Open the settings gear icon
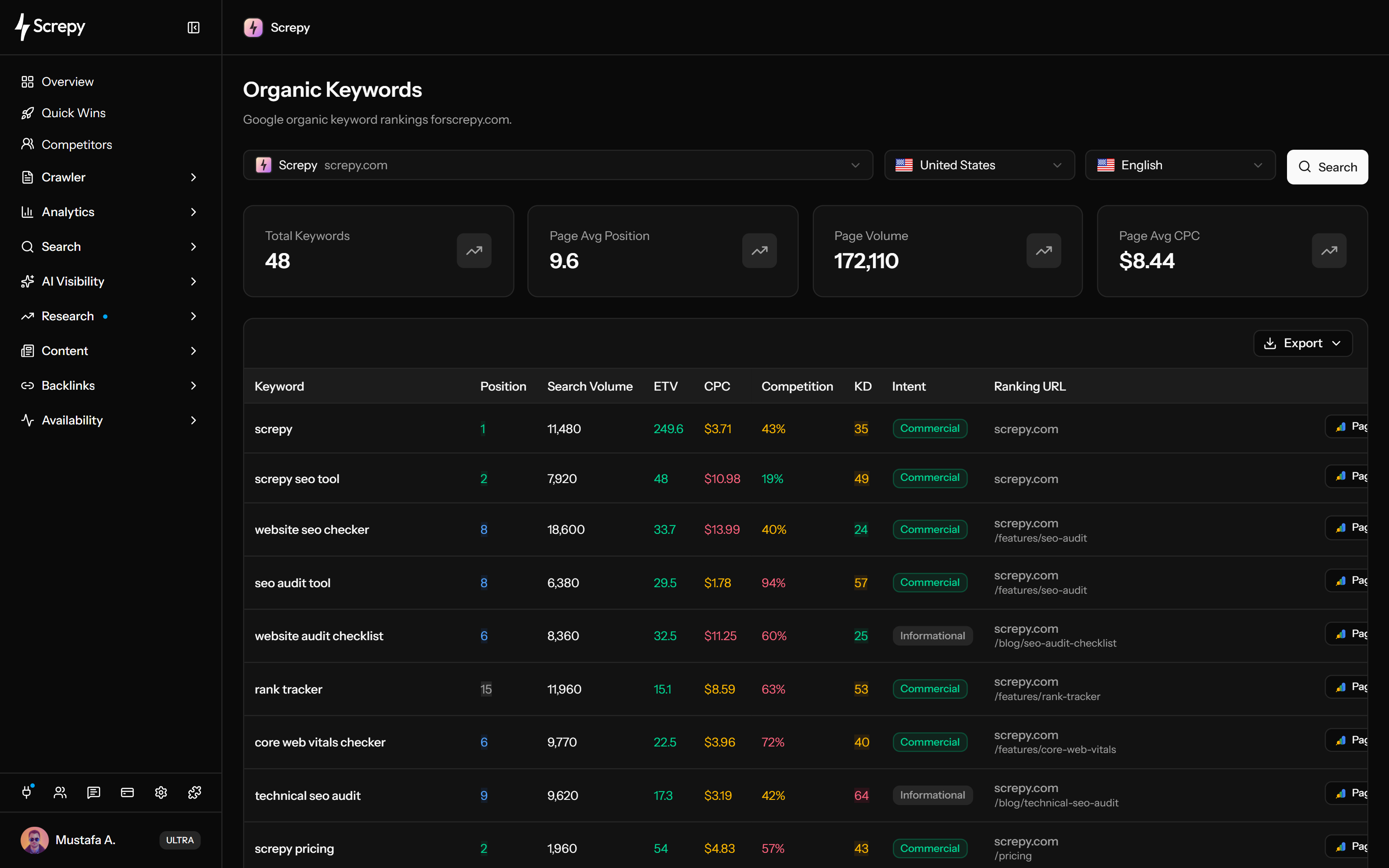The height and width of the screenshot is (868, 1389). coord(161,792)
